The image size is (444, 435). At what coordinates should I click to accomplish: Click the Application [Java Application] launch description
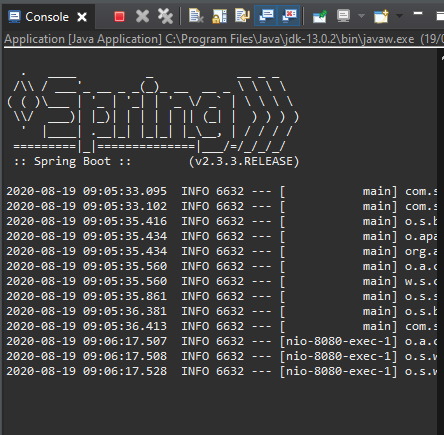[223, 39]
